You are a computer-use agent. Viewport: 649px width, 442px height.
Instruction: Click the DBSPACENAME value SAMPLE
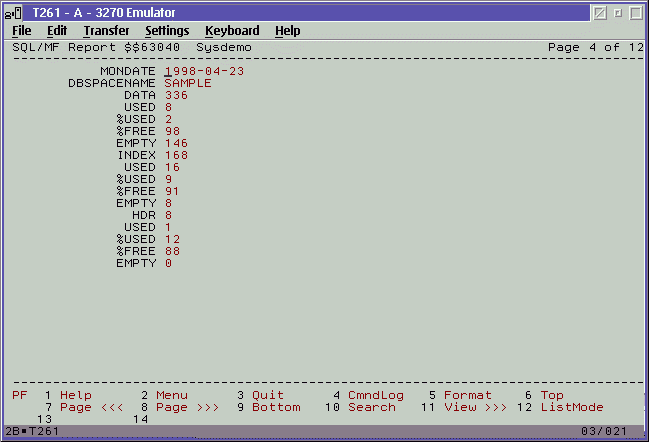188,83
